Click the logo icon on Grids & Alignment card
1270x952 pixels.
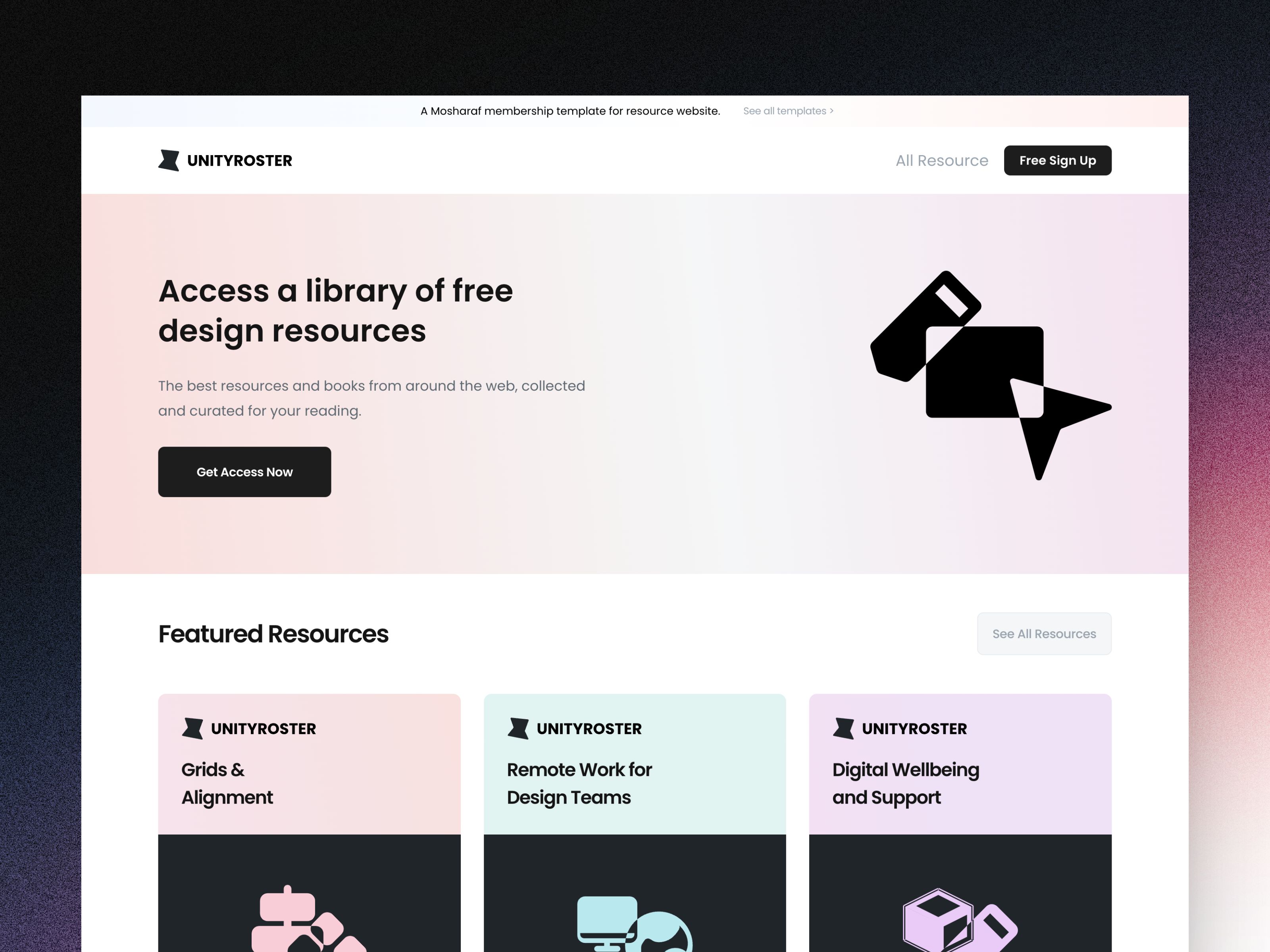192,728
